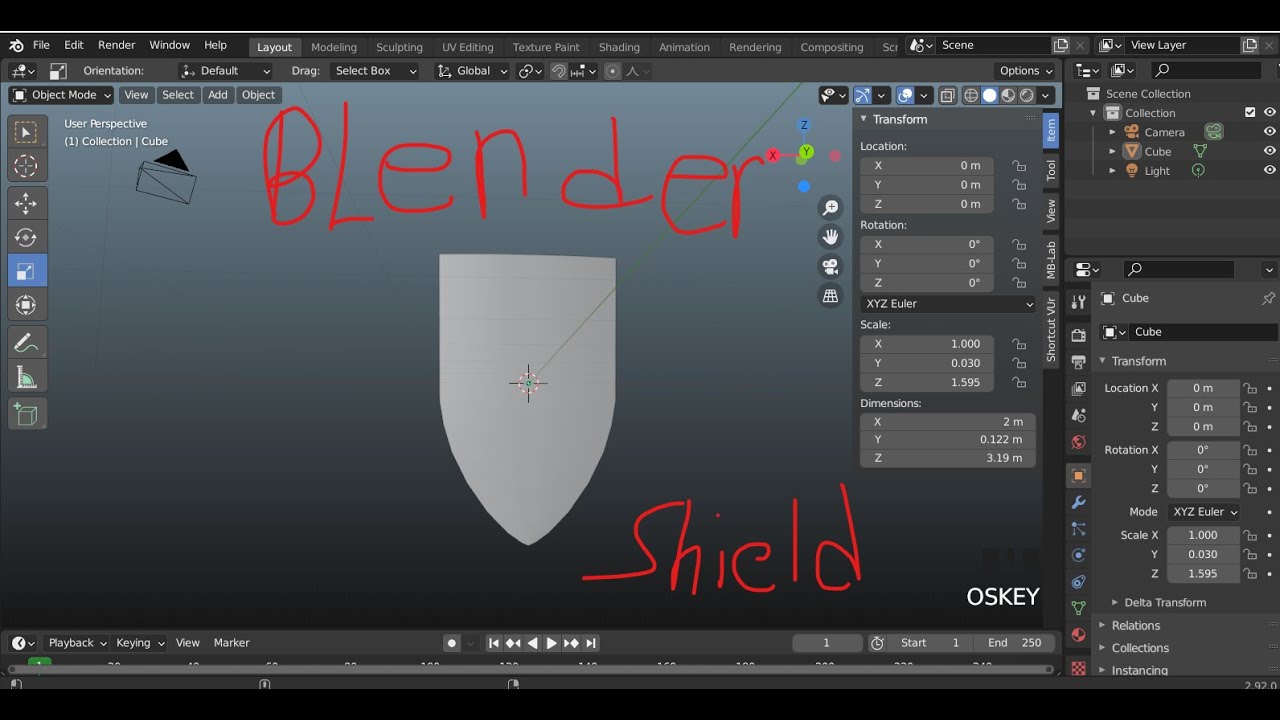Screen dimensions: 1280x720
Task: Switch to the Sculpting workspace tab
Action: click(399, 47)
